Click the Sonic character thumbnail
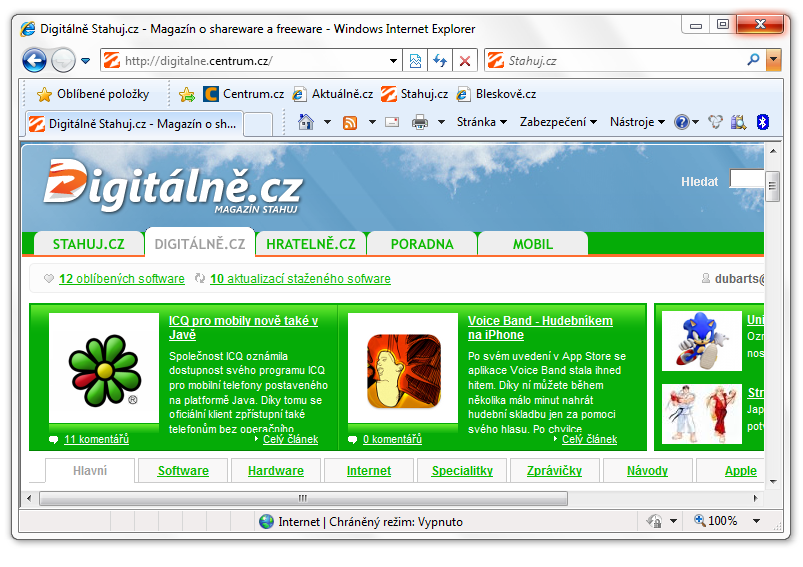Viewport: 803px width, 567px height. pos(702,341)
